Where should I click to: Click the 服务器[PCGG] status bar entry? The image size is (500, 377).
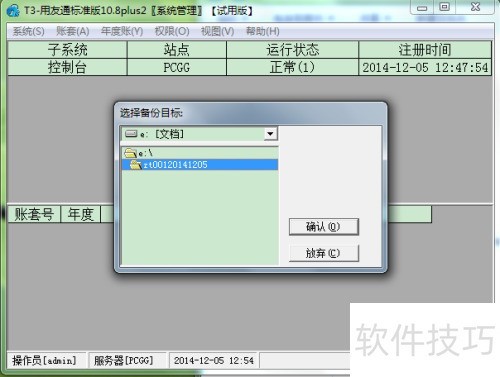[127, 360]
